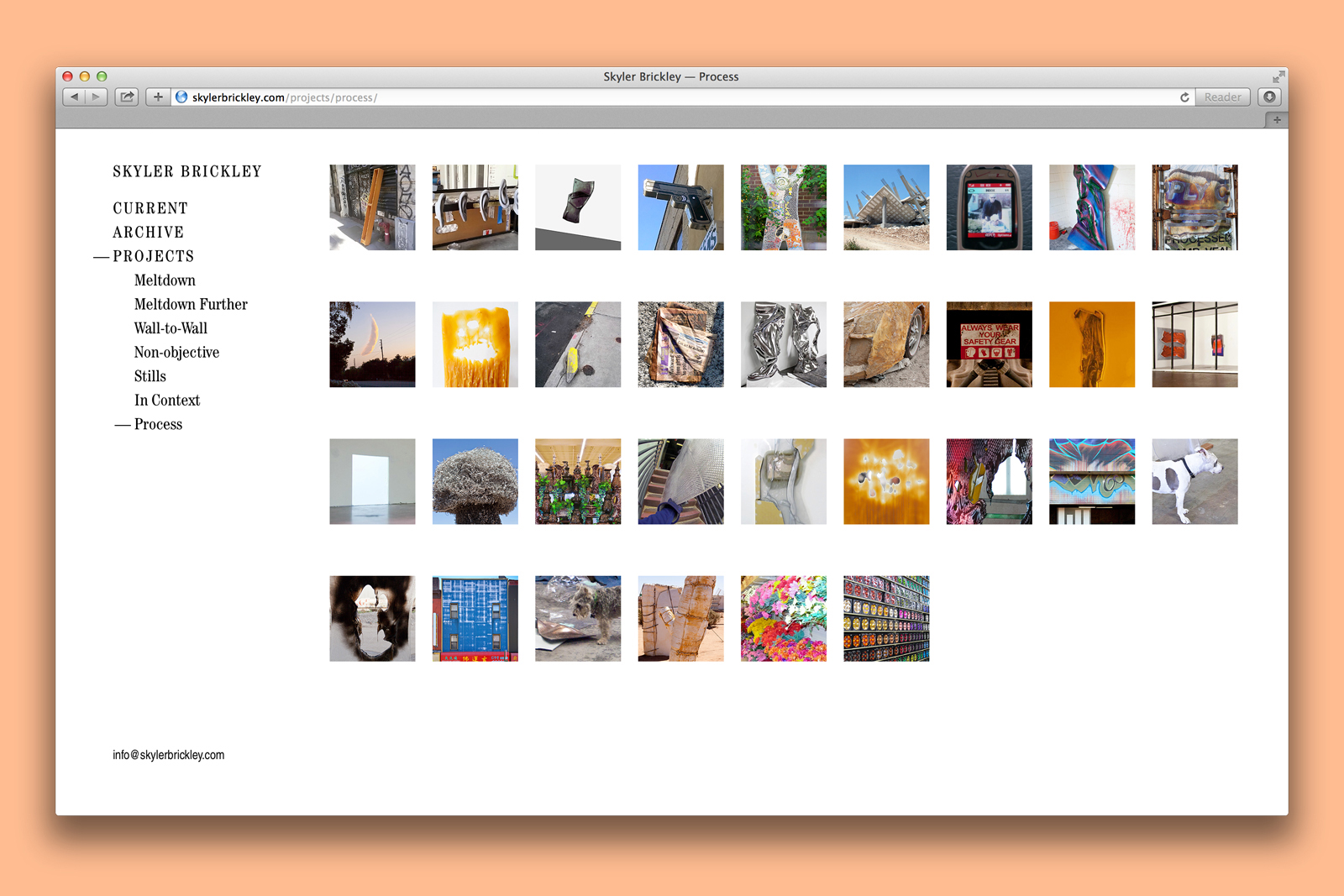The image size is (1344, 896).
Task: Open the handgun sign thumbnail
Action: tap(680, 207)
